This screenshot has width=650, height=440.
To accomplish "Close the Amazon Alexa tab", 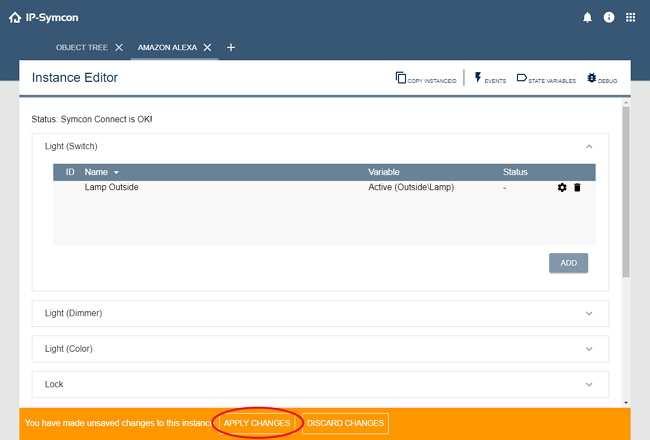I will tap(208, 47).
